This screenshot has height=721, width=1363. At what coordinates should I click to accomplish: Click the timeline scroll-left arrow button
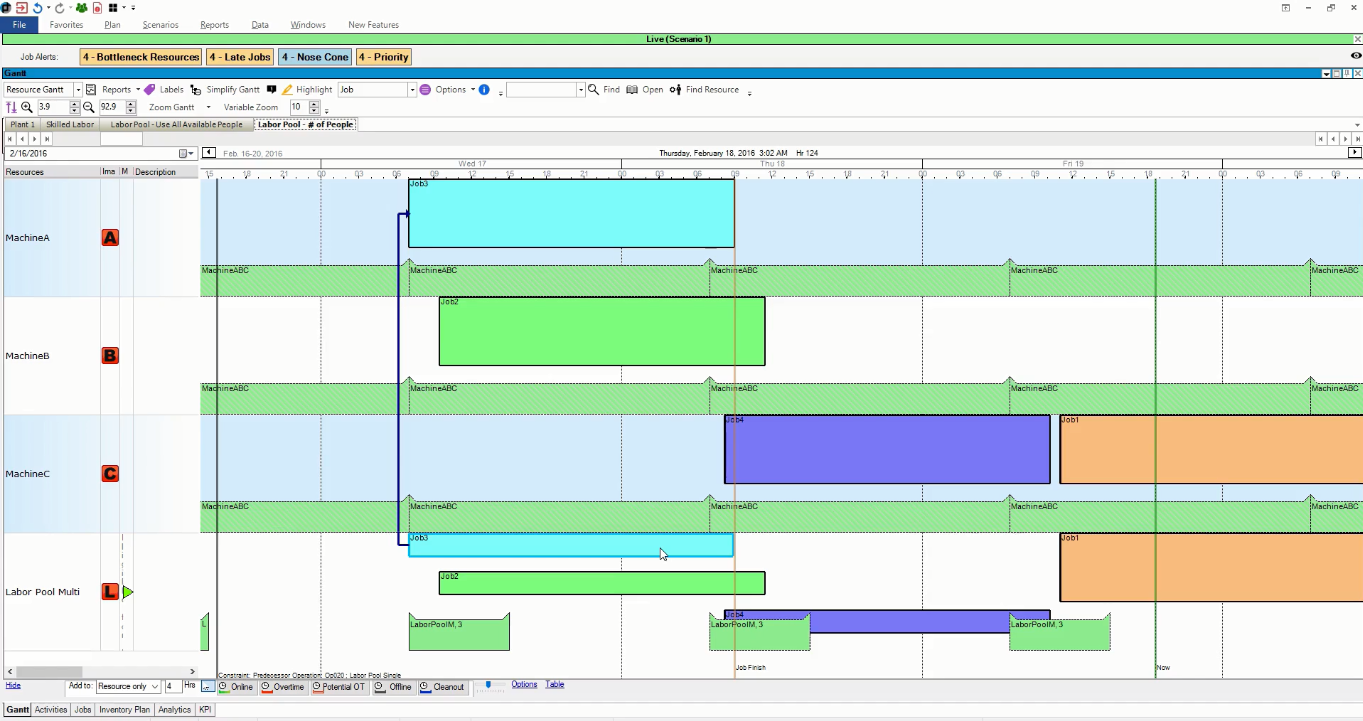[209, 153]
